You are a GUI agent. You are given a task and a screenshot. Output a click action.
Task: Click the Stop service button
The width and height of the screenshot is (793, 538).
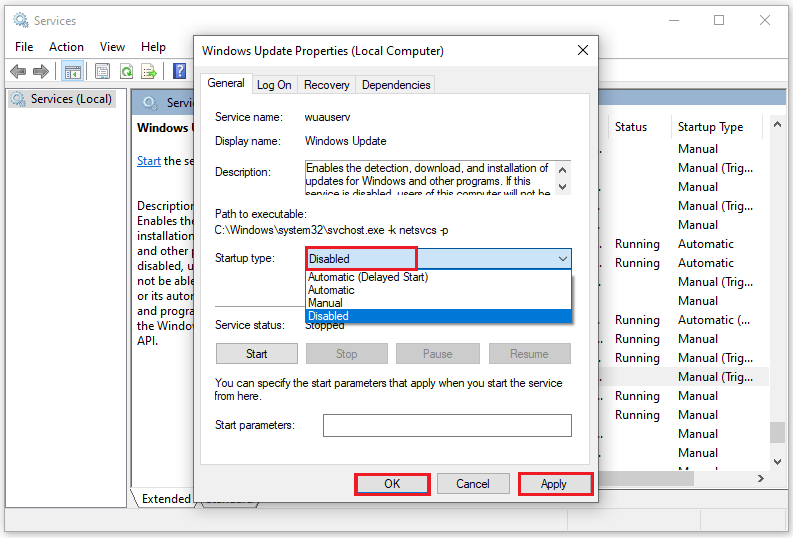346,354
